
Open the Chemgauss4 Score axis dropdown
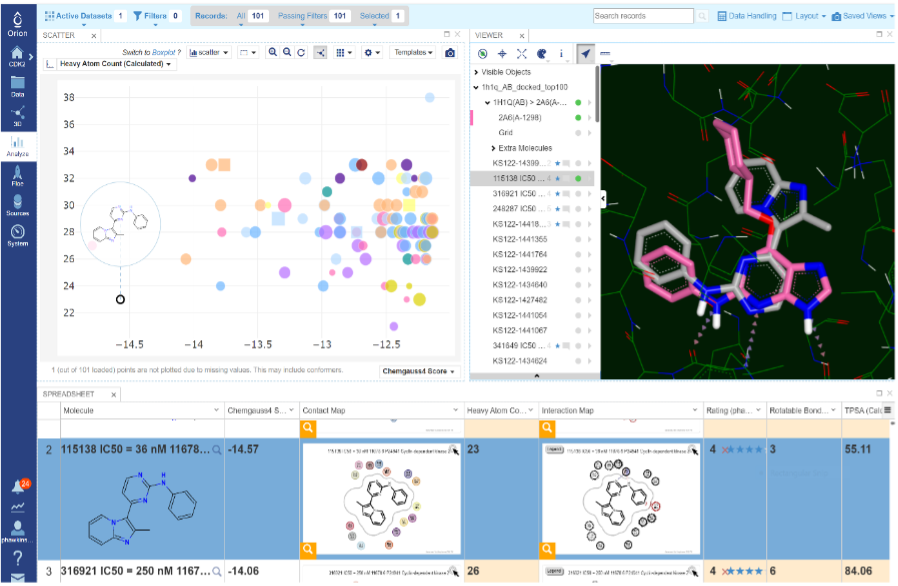pyautogui.click(x=417, y=369)
